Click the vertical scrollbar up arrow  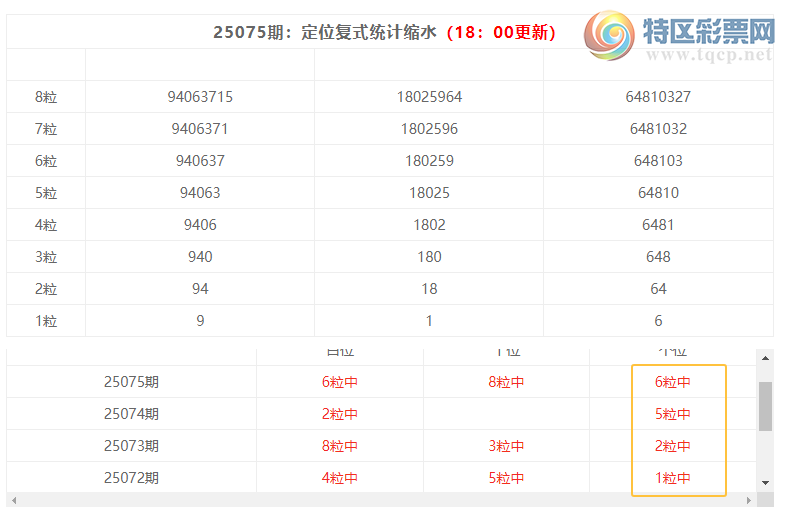pyautogui.click(x=765, y=358)
